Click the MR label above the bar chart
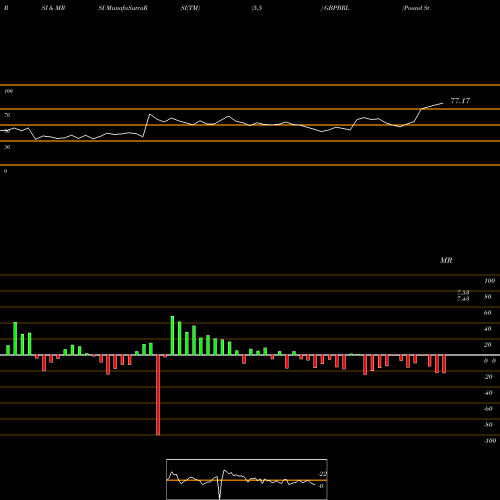Image resolution: width=500 pixels, height=500 pixels. (446, 260)
